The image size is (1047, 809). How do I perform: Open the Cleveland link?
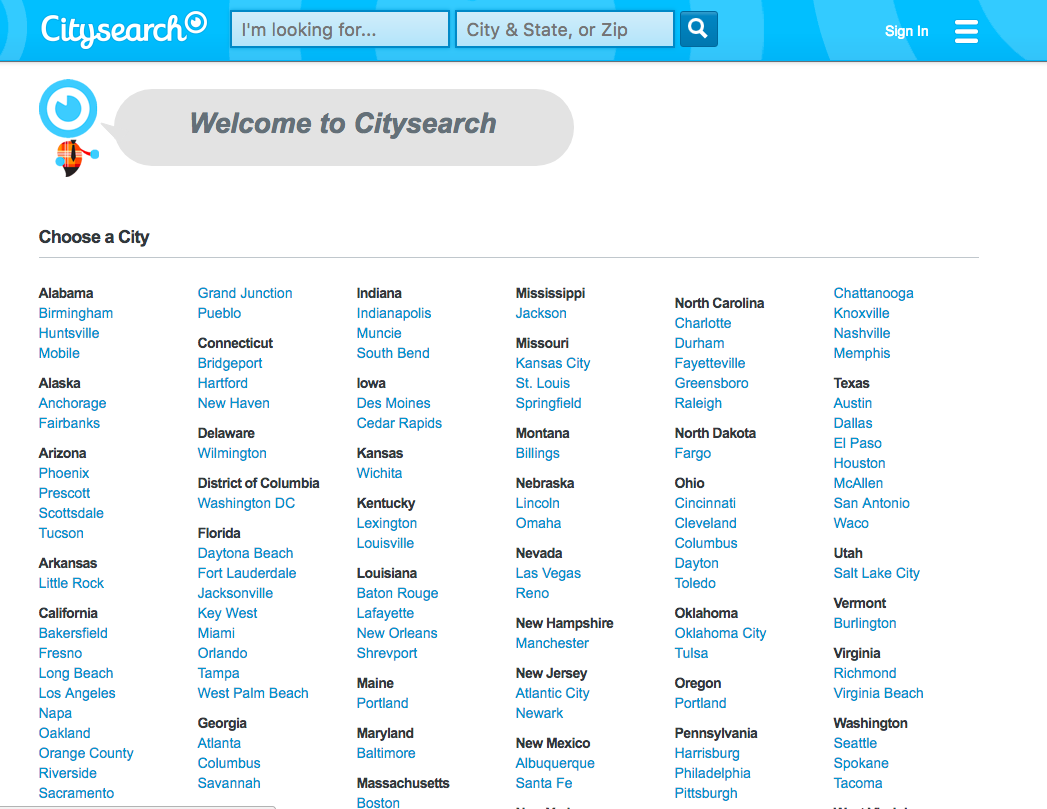[x=705, y=523]
